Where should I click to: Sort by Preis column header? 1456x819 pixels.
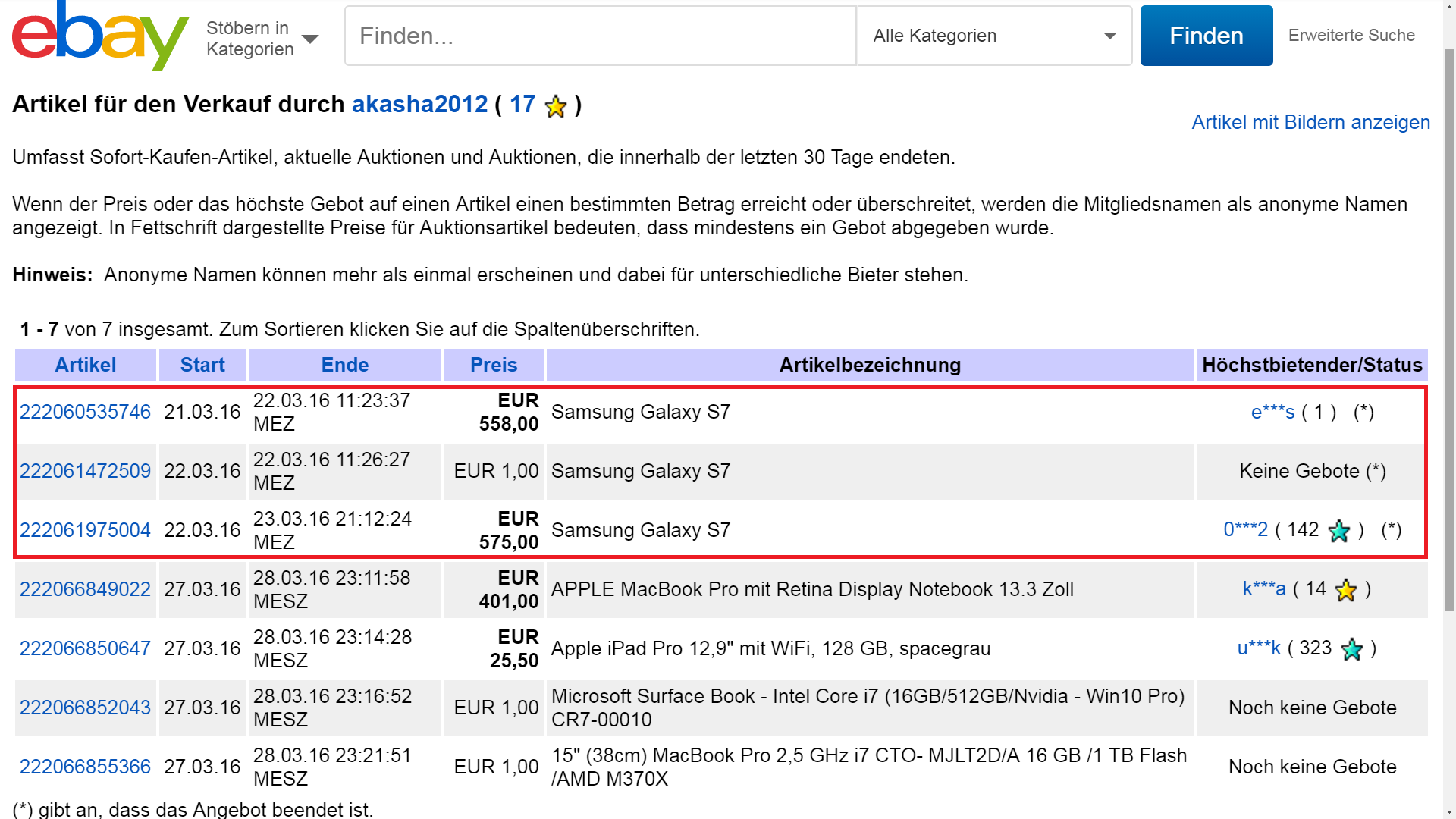coord(494,365)
